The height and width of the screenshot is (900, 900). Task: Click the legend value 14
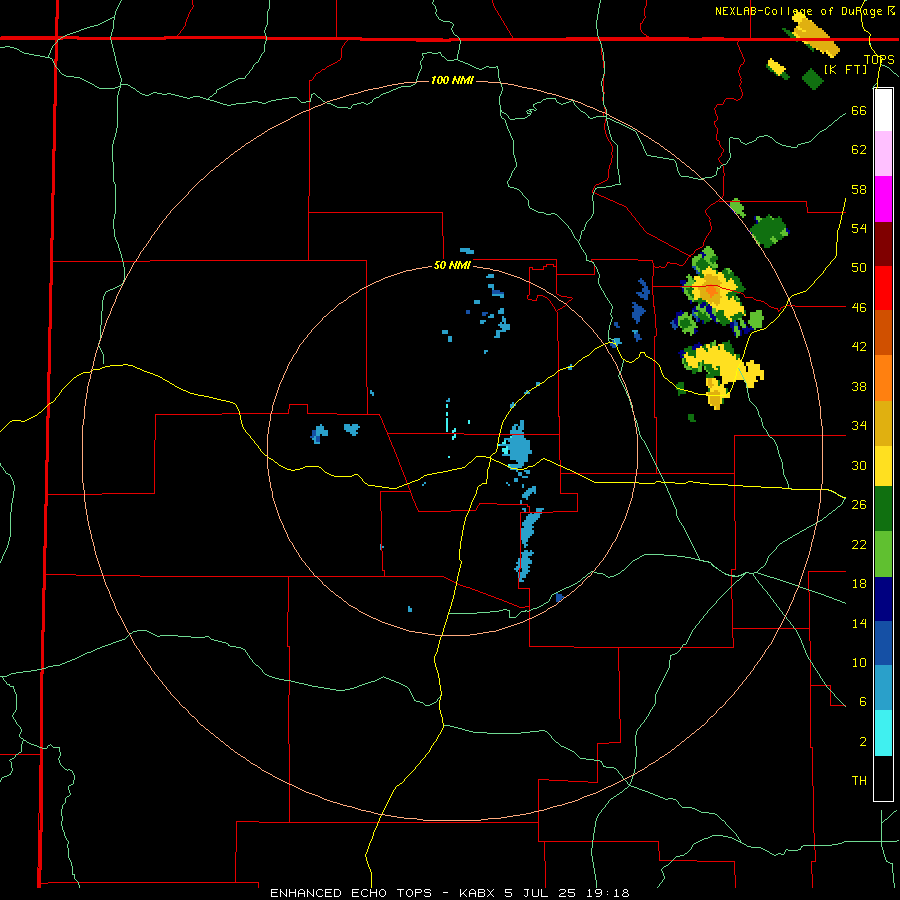pyautogui.click(x=859, y=623)
